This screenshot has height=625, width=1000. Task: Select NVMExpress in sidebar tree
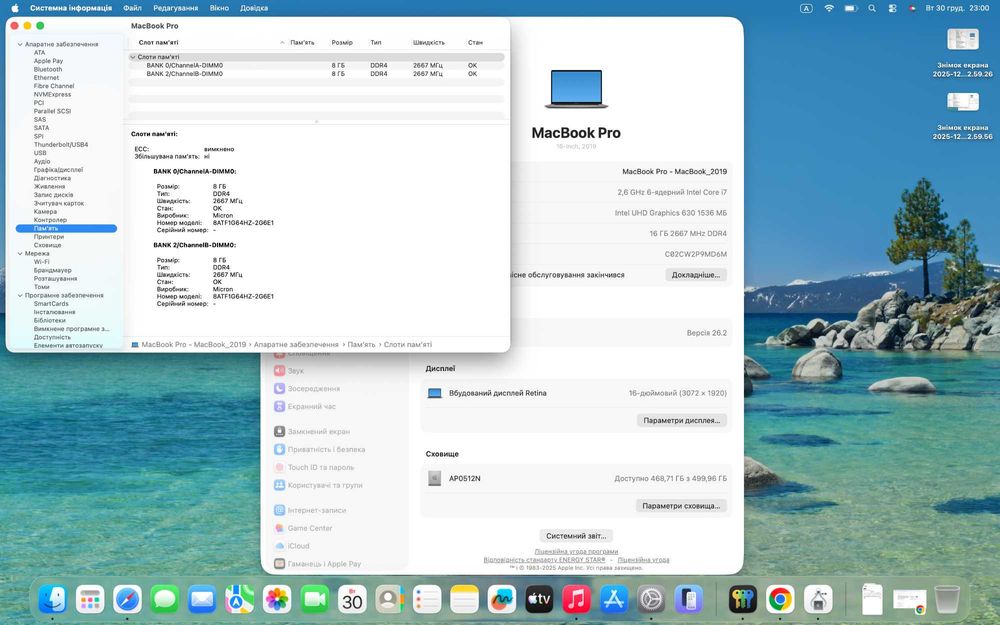[52, 94]
